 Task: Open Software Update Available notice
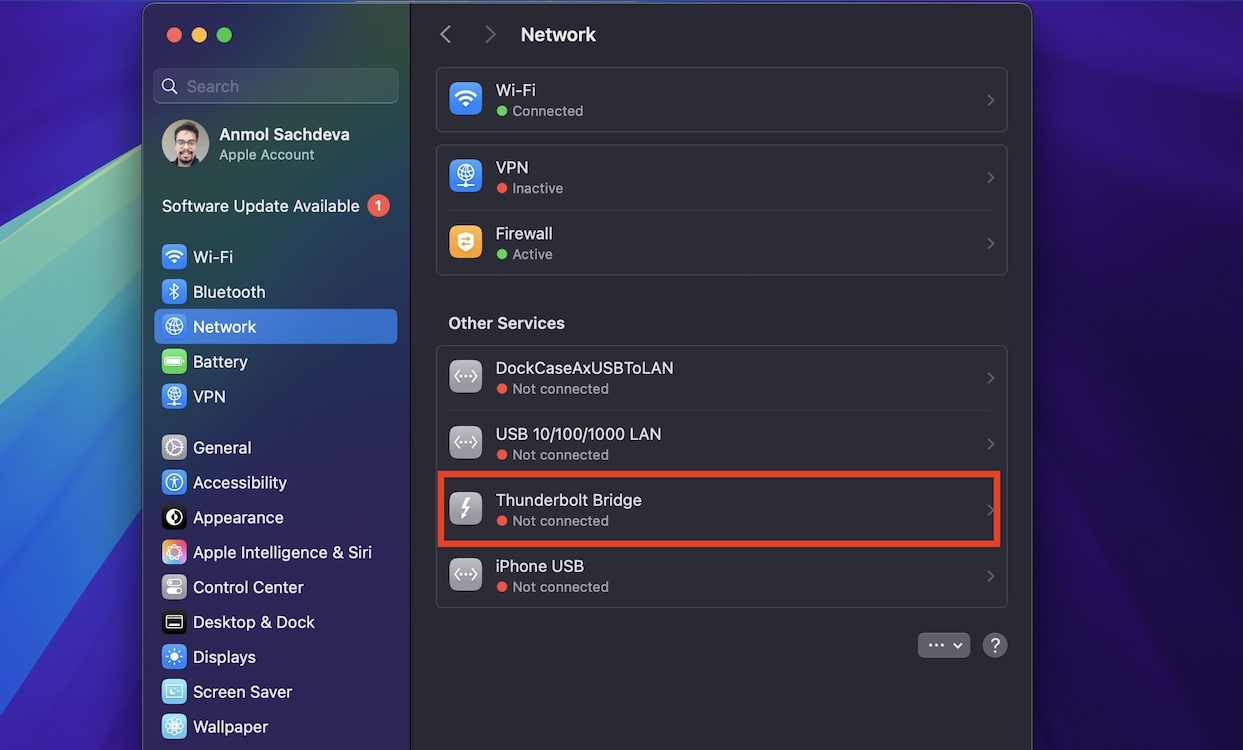[261, 206]
